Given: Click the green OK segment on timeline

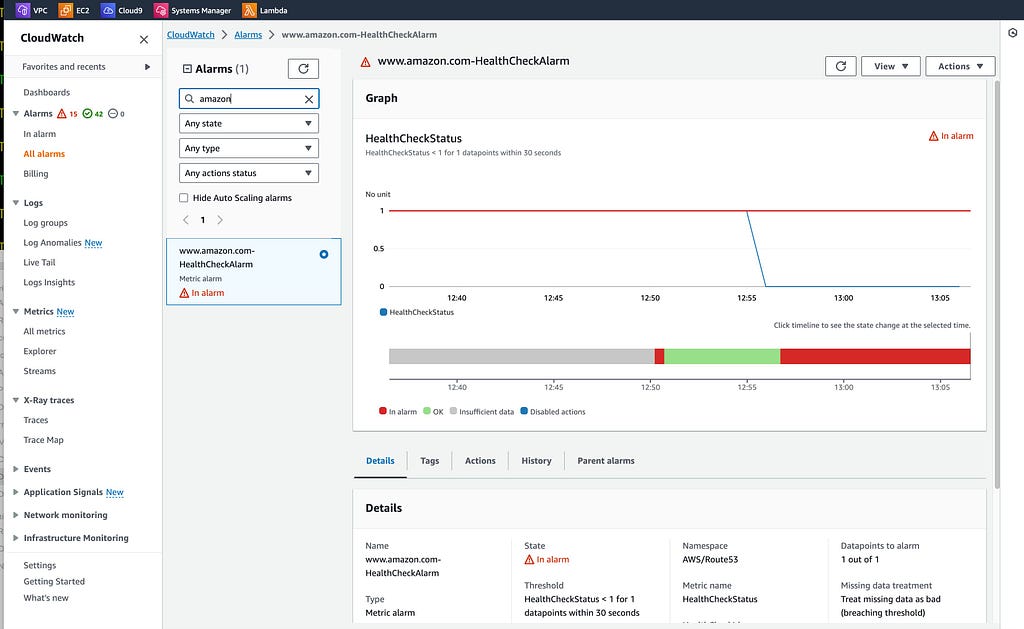Looking at the screenshot, I should point(722,356).
